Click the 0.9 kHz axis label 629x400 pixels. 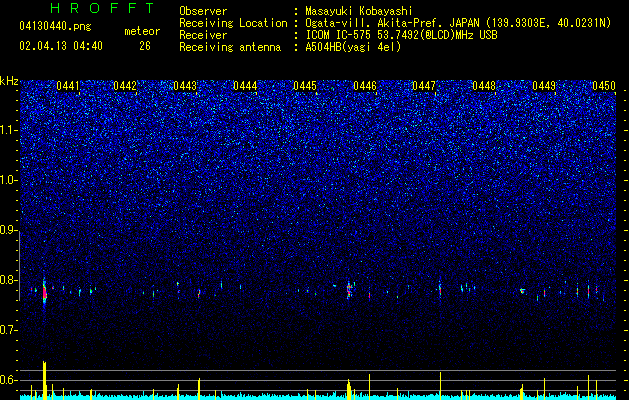[x=8, y=230]
